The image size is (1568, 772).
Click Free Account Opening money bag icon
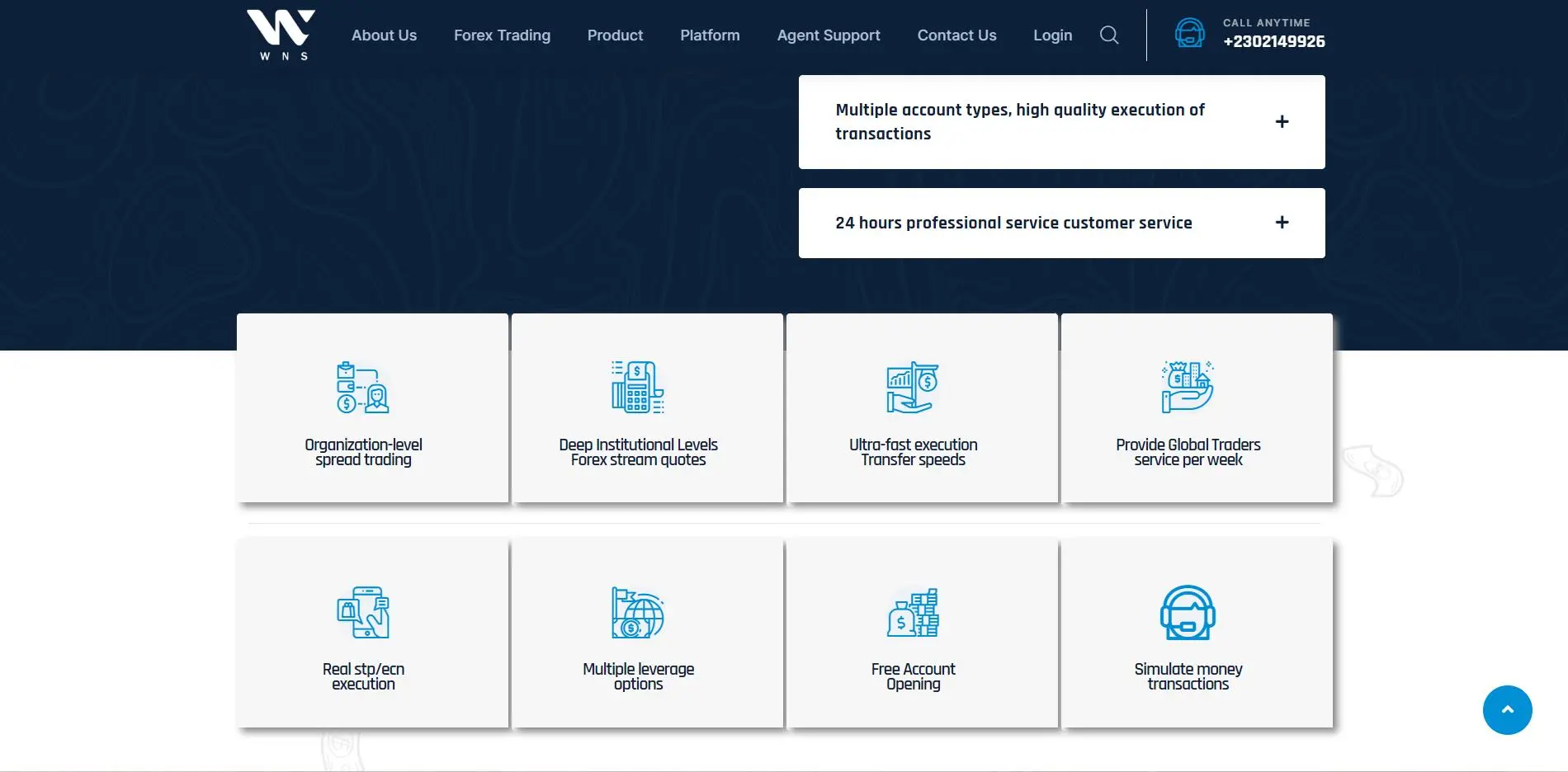(913, 612)
